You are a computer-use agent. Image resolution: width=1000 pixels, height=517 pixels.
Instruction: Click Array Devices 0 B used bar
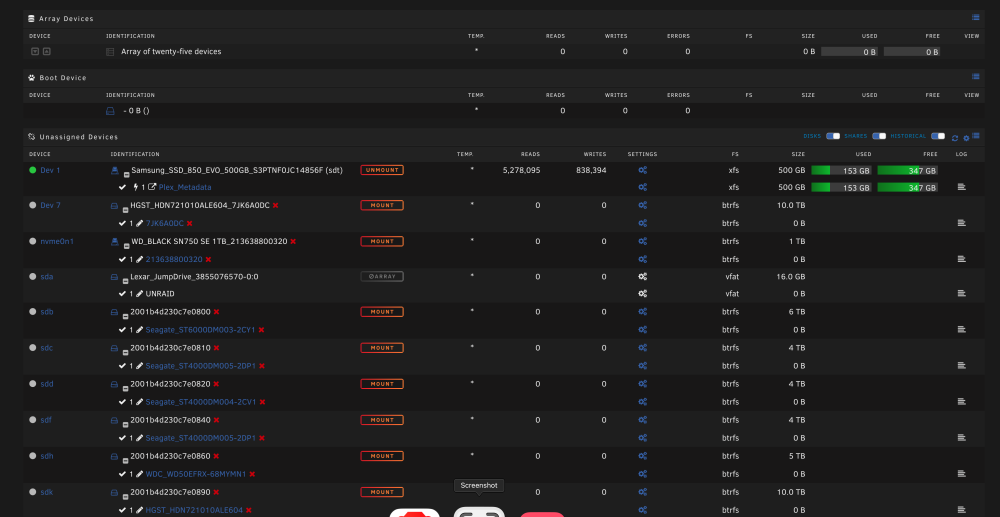(849, 52)
